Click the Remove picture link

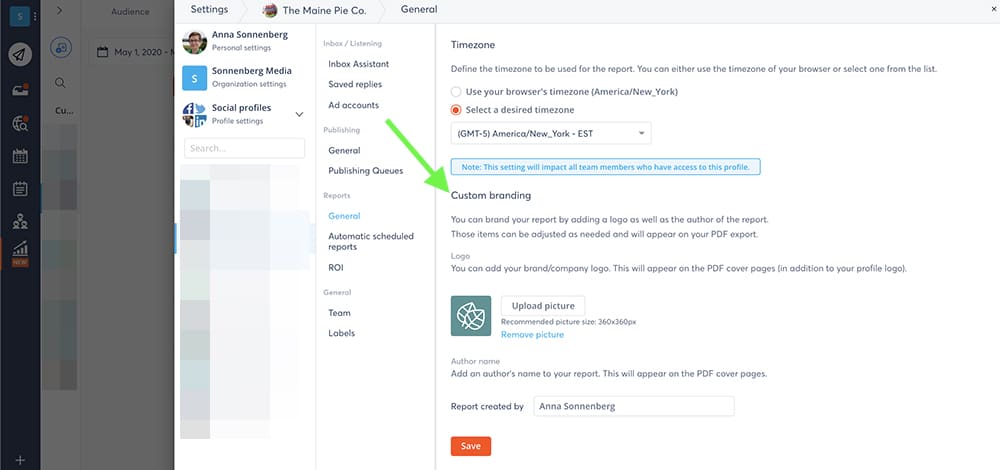[x=532, y=335]
